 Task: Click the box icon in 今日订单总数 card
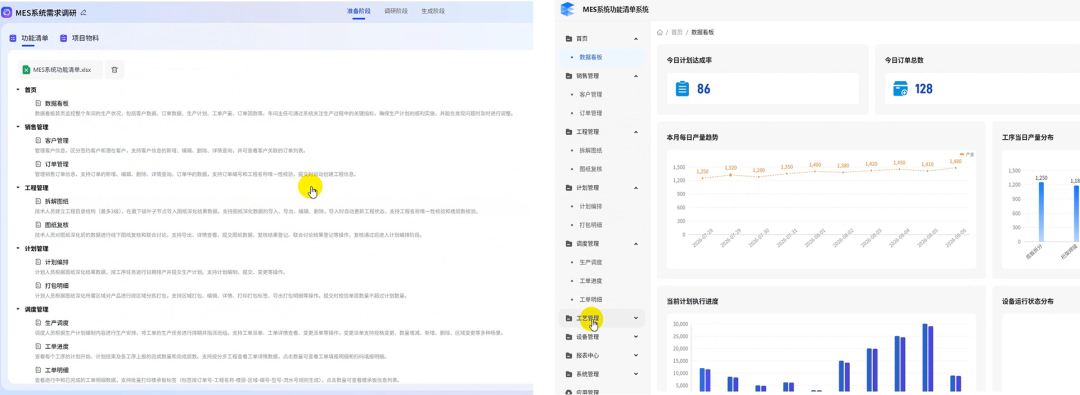(900, 89)
